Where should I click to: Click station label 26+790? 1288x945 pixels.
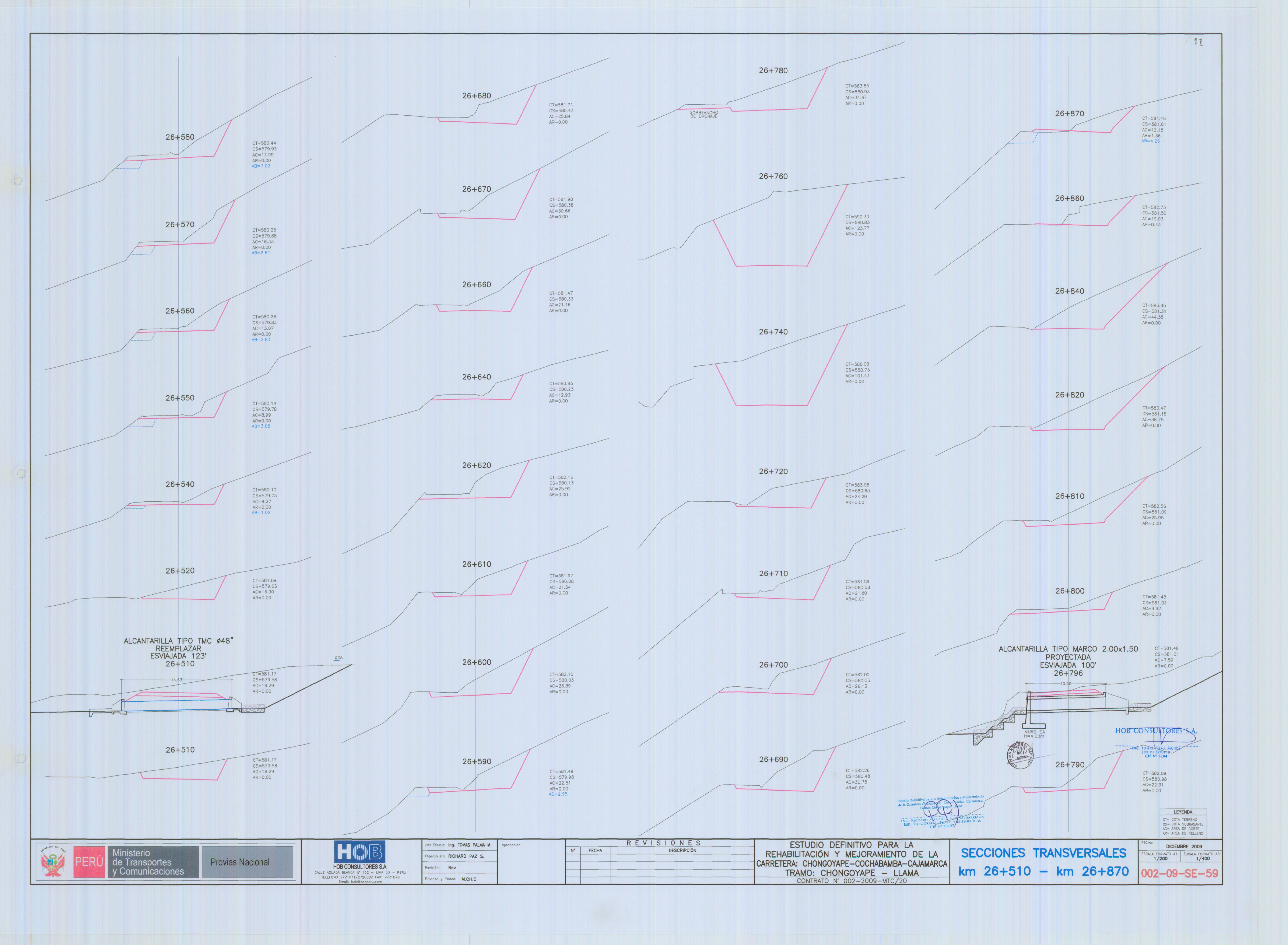(x=1070, y=765)
